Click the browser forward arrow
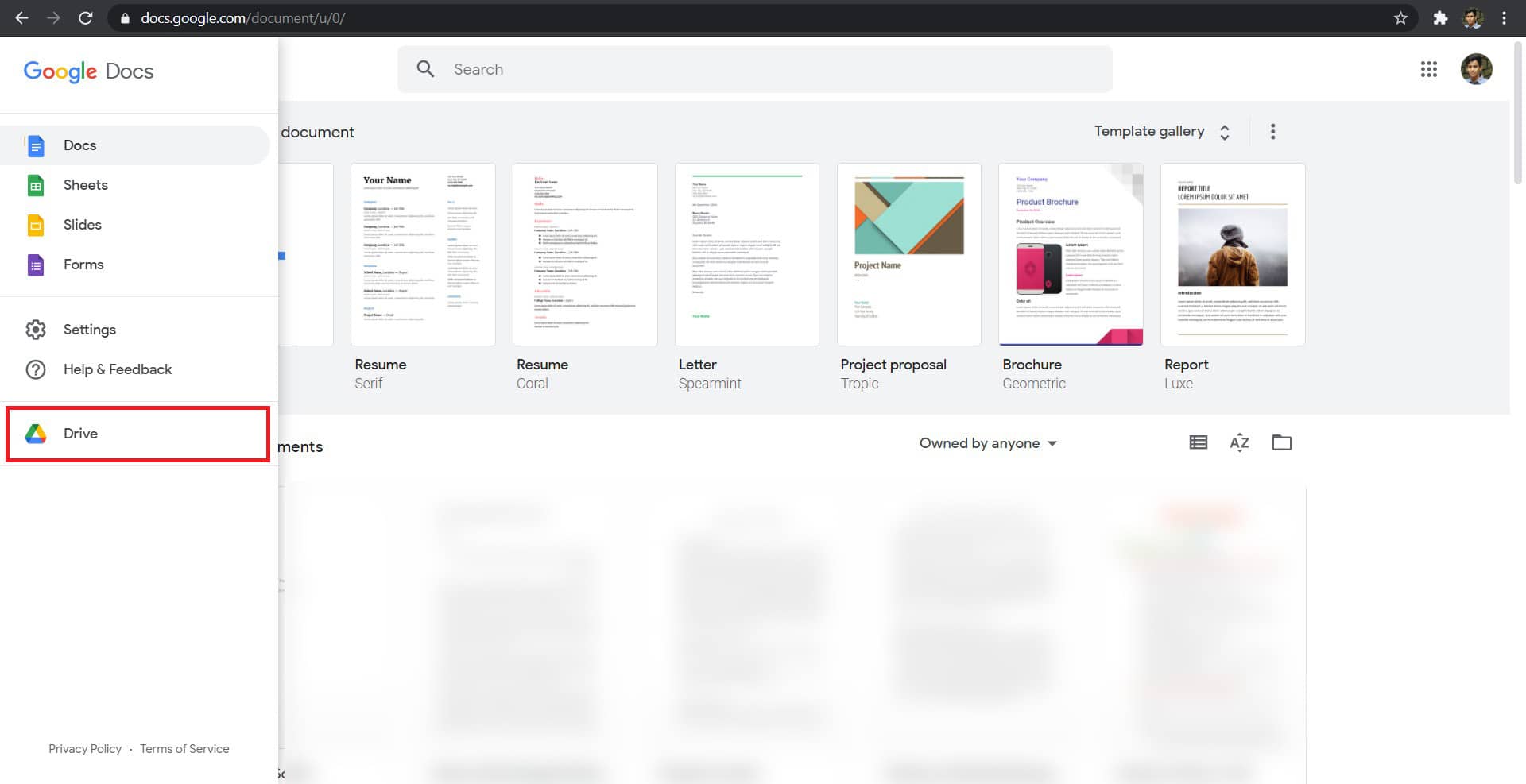This screenshot has width=1526, height=784. [53, 17]
